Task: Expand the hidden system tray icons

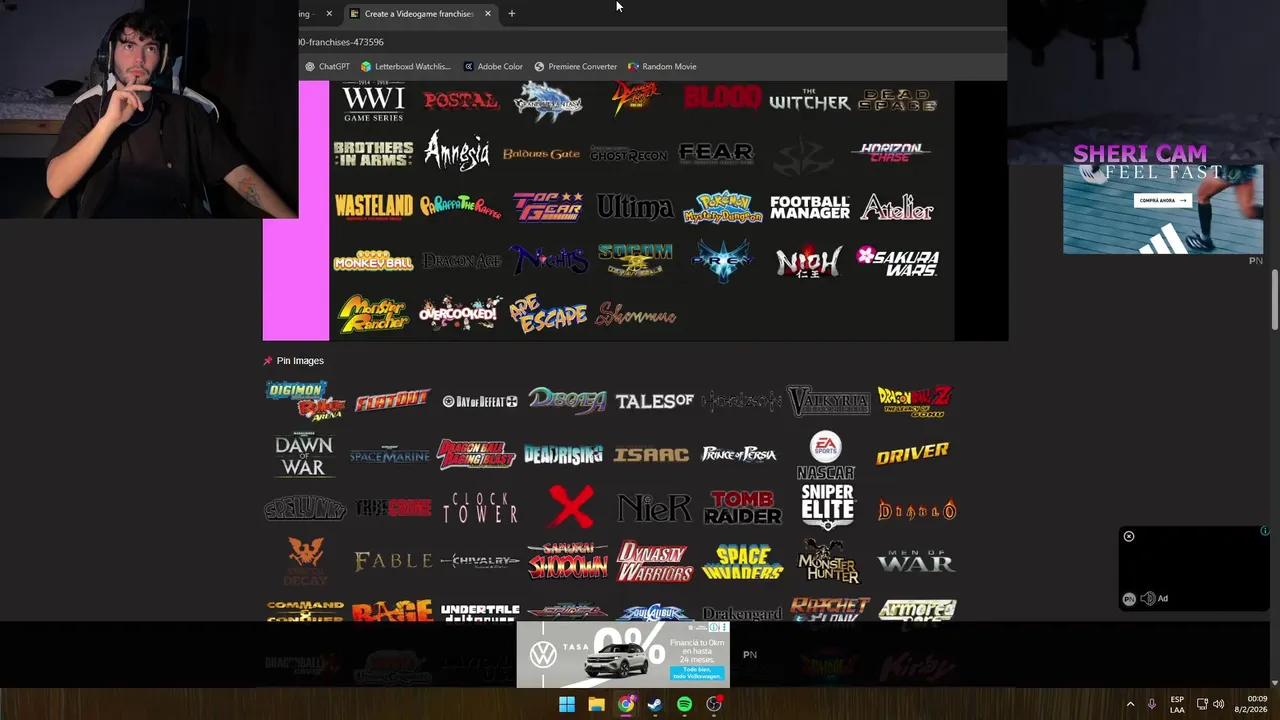Action: (x=1130, y=705)
